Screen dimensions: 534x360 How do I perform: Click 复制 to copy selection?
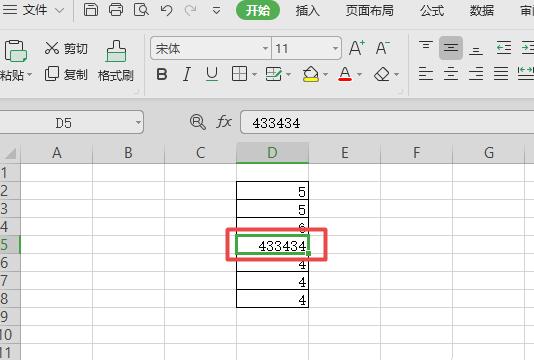pos(66,74)
